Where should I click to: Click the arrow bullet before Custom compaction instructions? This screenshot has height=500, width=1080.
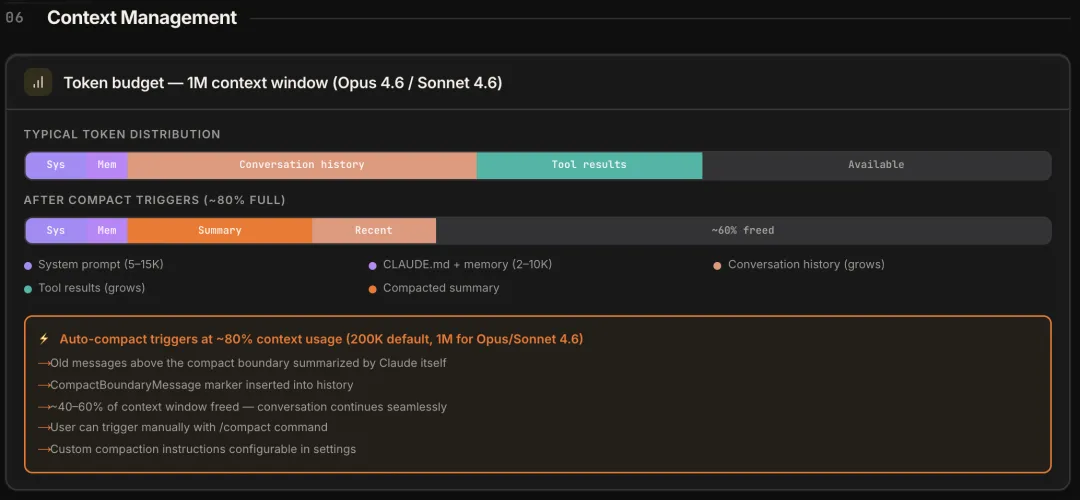[43, 449]
